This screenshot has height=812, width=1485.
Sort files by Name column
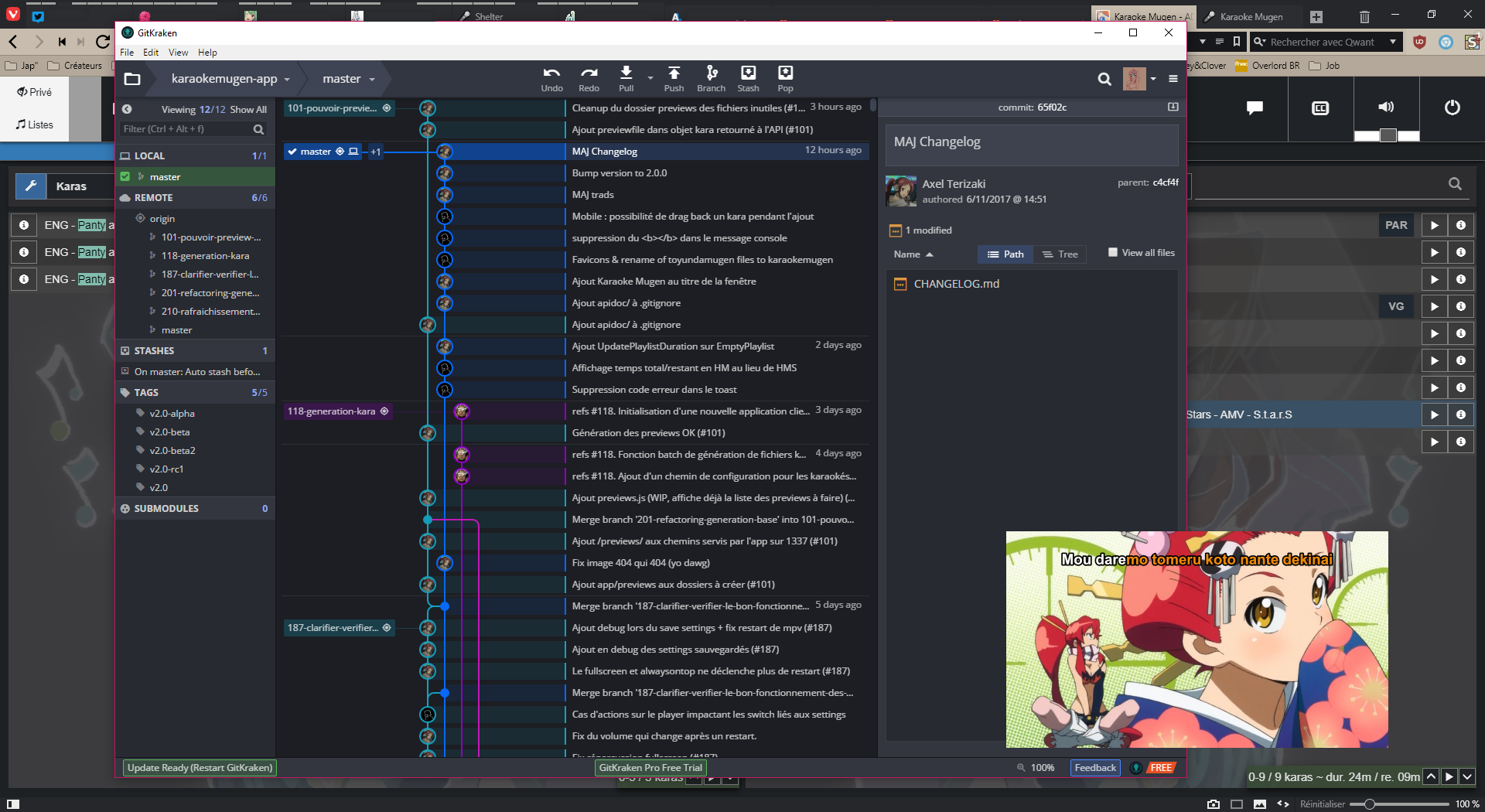pos(913,254)
